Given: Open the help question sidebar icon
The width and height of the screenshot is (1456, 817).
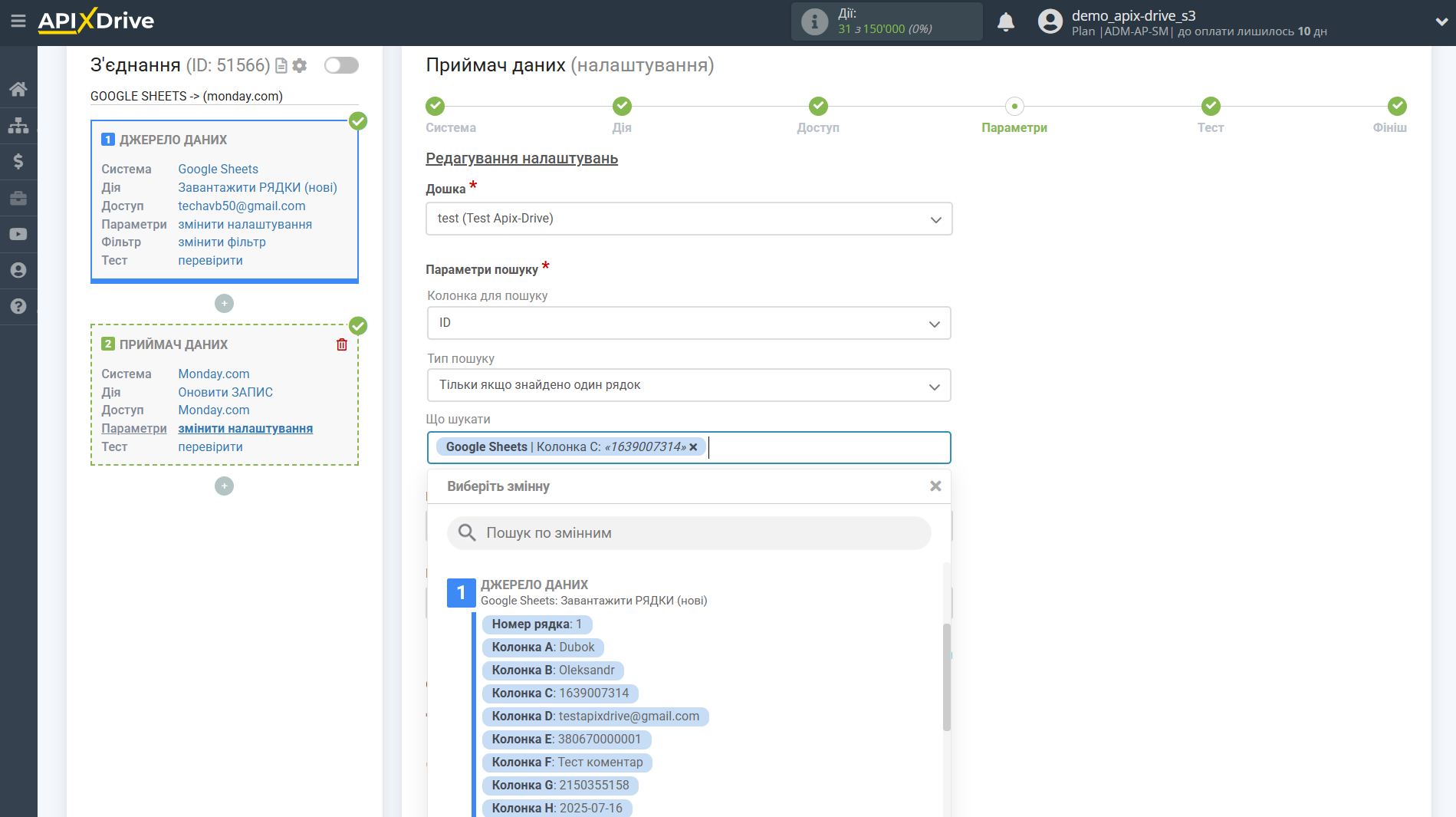Looking at the screenshot, I should (x=18, y=306).
